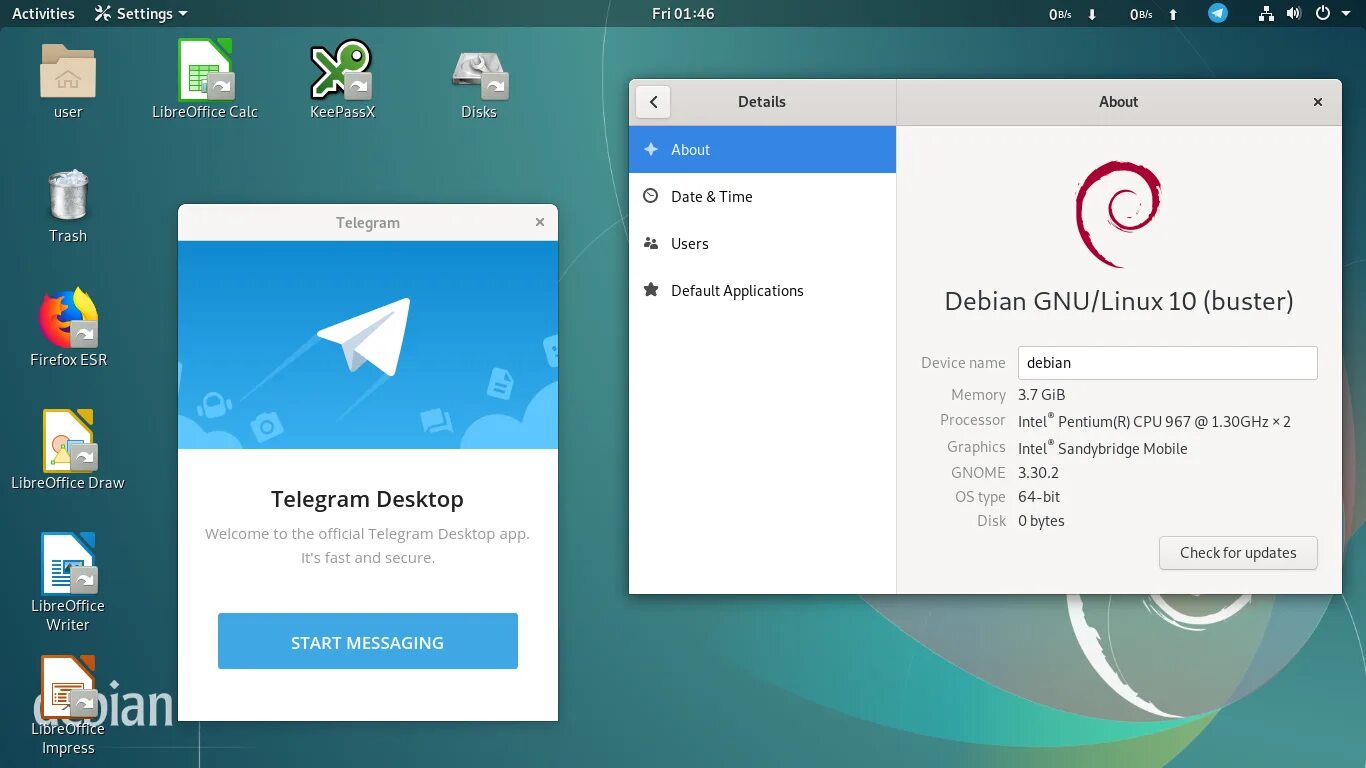Open the Settings app menu dropdown
The height and width of the screenshot is (768, 1366).
pyautogui.click(x=141, y=13)
